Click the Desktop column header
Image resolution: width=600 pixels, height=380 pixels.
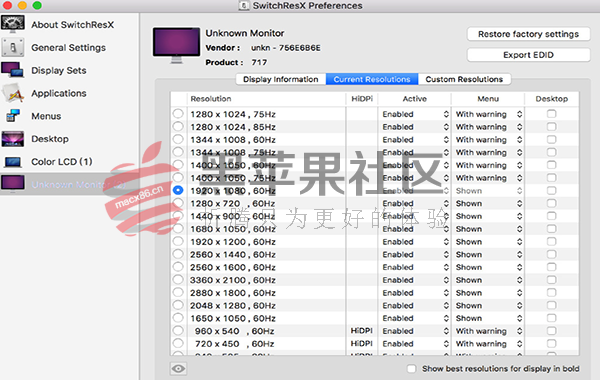point(551,99)
